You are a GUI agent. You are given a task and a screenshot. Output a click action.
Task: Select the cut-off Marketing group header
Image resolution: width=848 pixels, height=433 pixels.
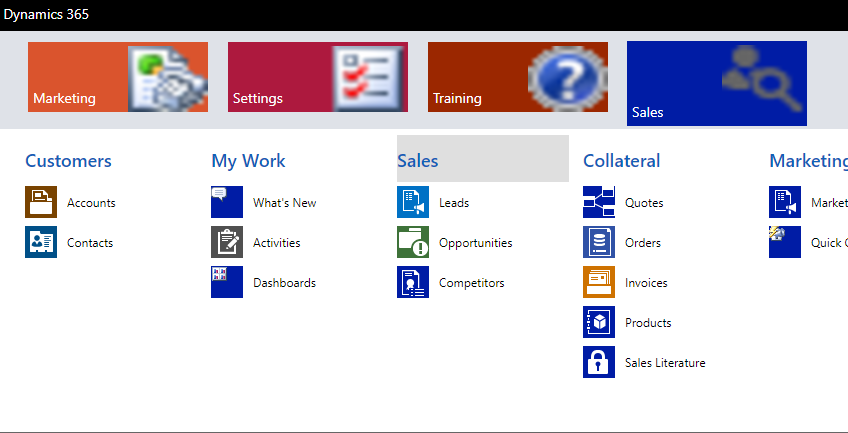tap(809, 161)
